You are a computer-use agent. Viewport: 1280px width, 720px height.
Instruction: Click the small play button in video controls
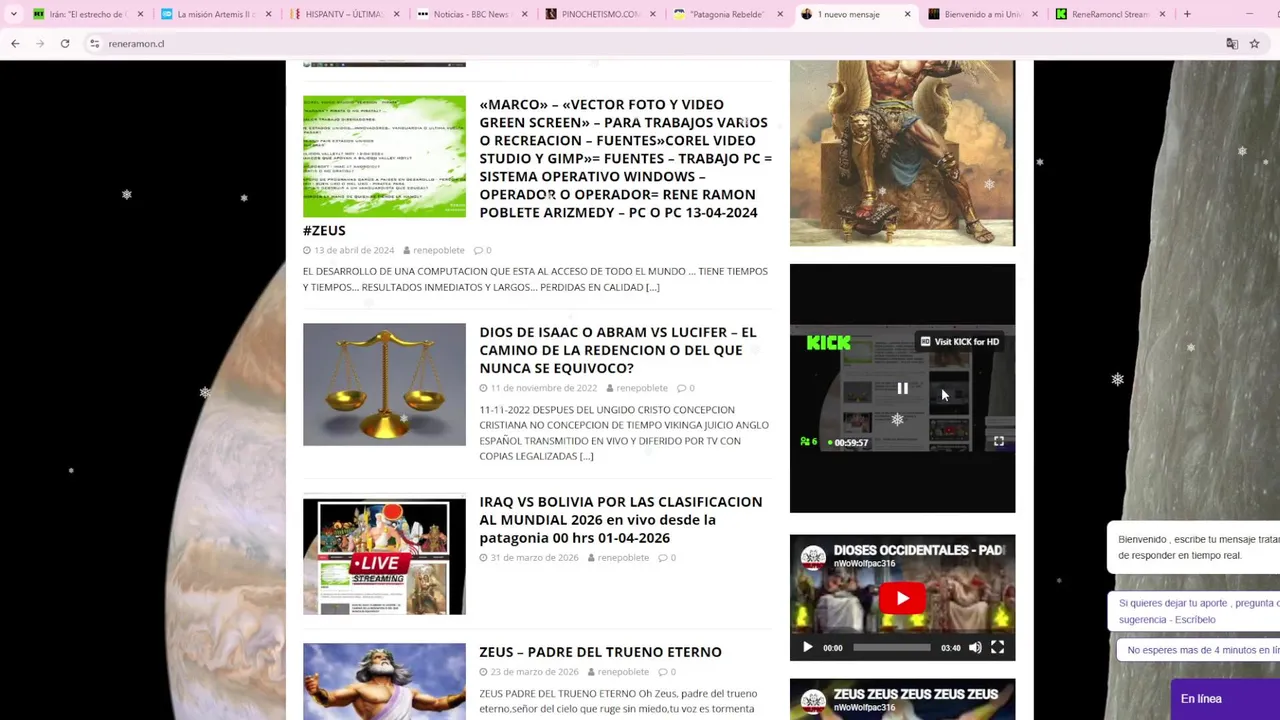pos(807,648)
